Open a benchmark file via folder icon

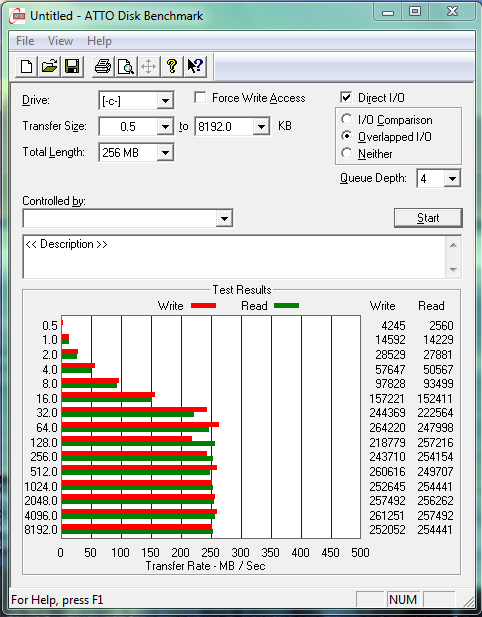coord(49,66)
